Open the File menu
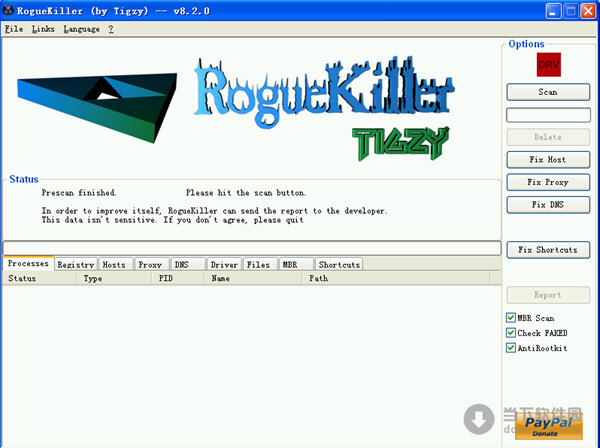600x448 pixels. click(14, 29)
